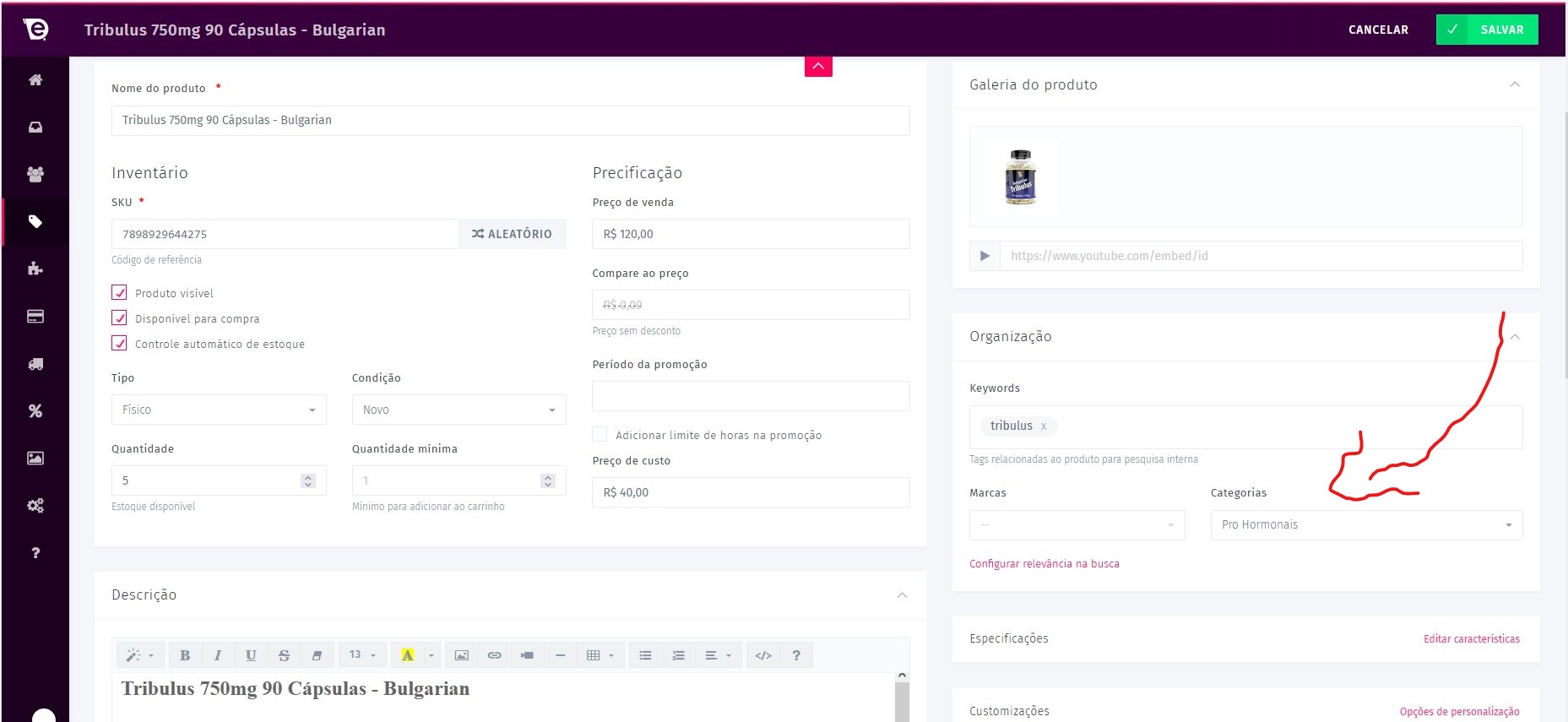Open the customers group icon in sidebar
This screenshot has height=722, width=1568.
[x=35, y=174]
